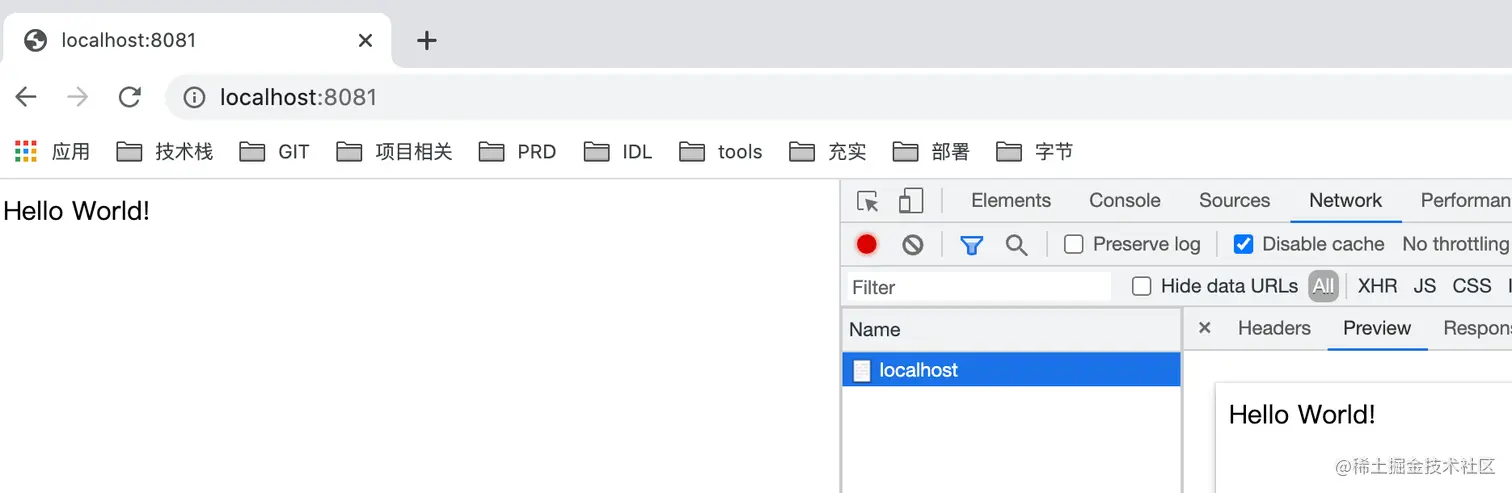Switch to the Console tab

[x=1125, y=200]
